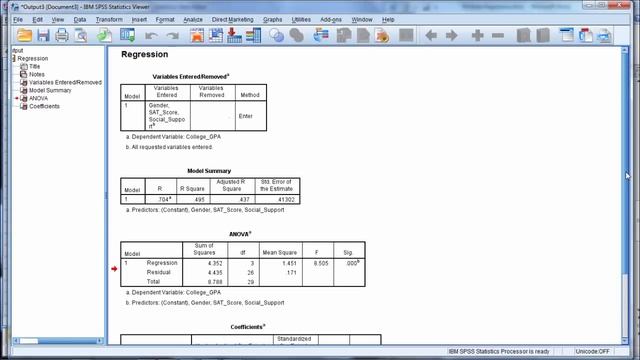Click outline pane horizontal scrollbar right arrow
The height and width of the screenshot is (360, 640).
[100, 340]
